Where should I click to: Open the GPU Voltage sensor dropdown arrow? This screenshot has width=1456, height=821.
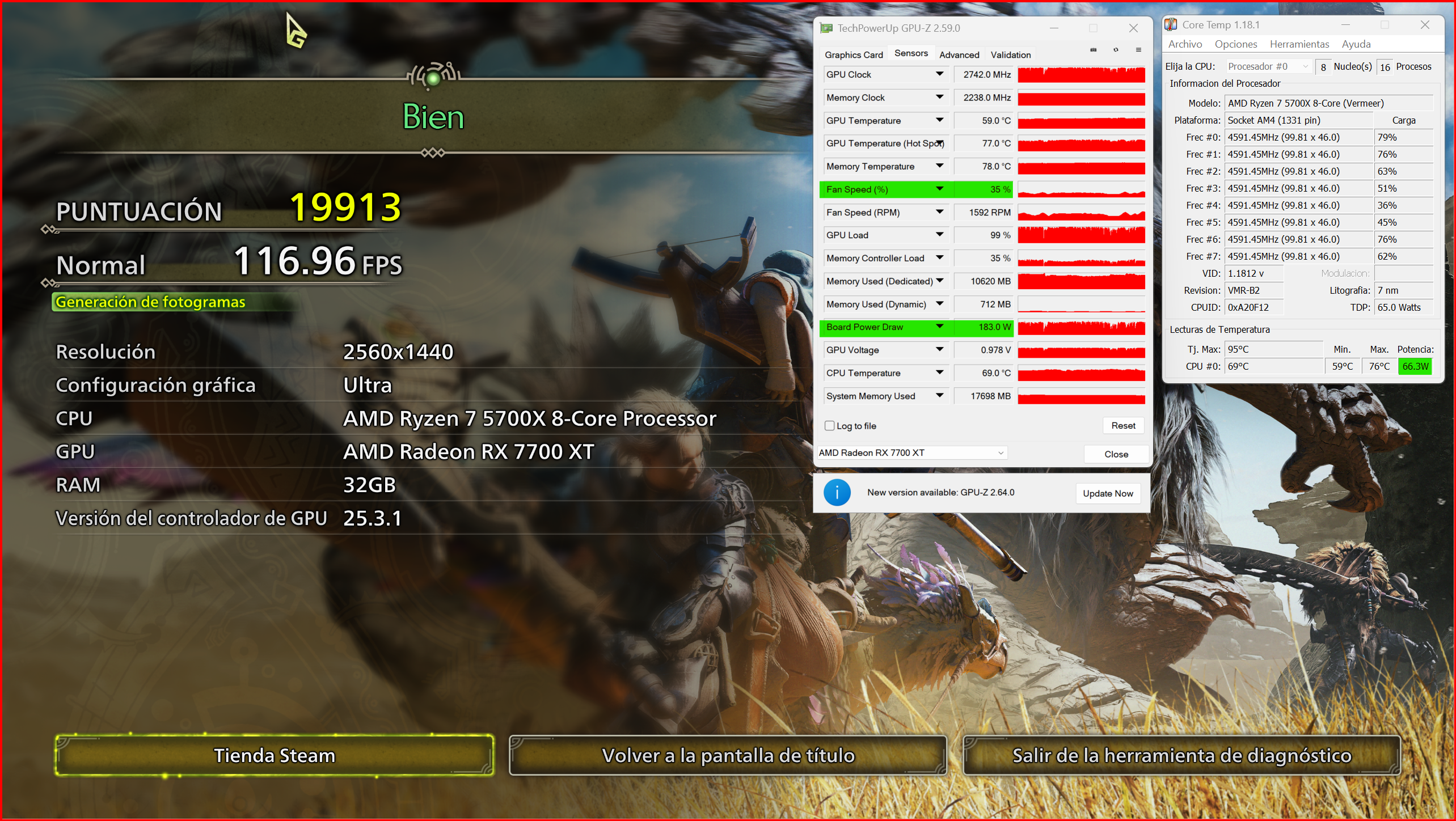pyautogui.click(x=940, y=350)
